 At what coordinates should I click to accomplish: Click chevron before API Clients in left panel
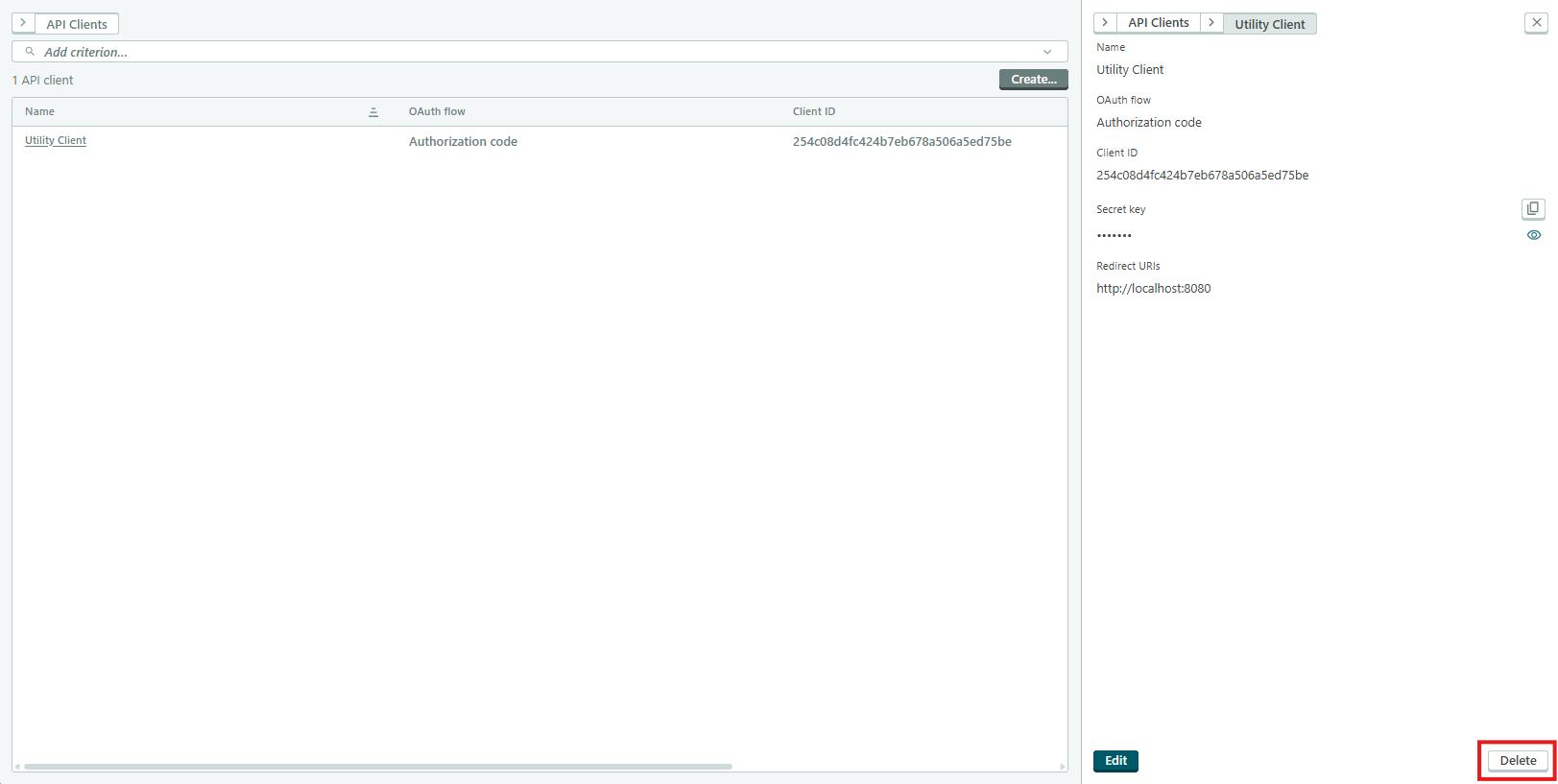point(23,23)
